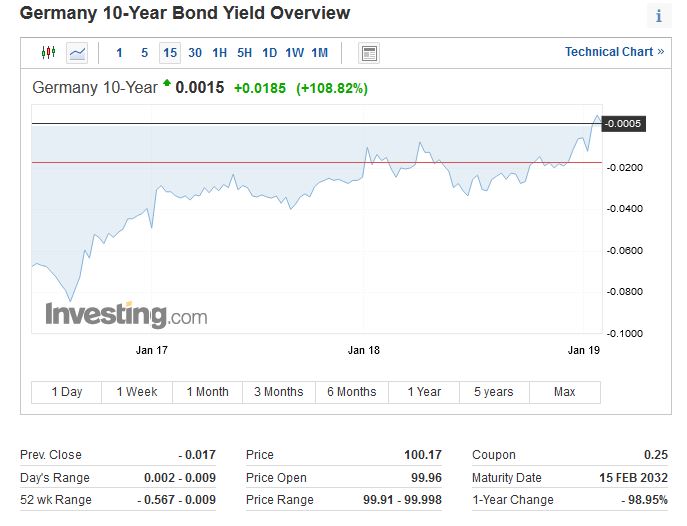Select the area chart type icon
Viewport: 687px width, 526px height.
(x=77, y=53)
